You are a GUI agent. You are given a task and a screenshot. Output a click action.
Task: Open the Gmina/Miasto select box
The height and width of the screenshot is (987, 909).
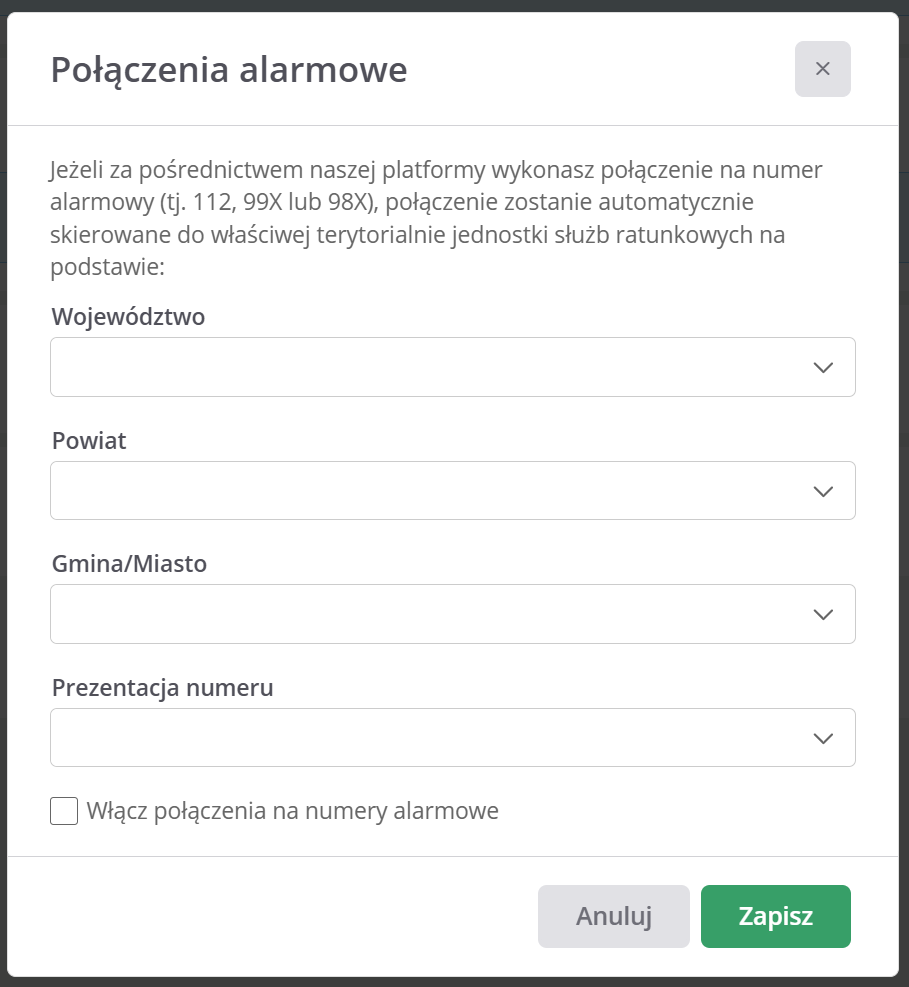click(x=430, y=614)
